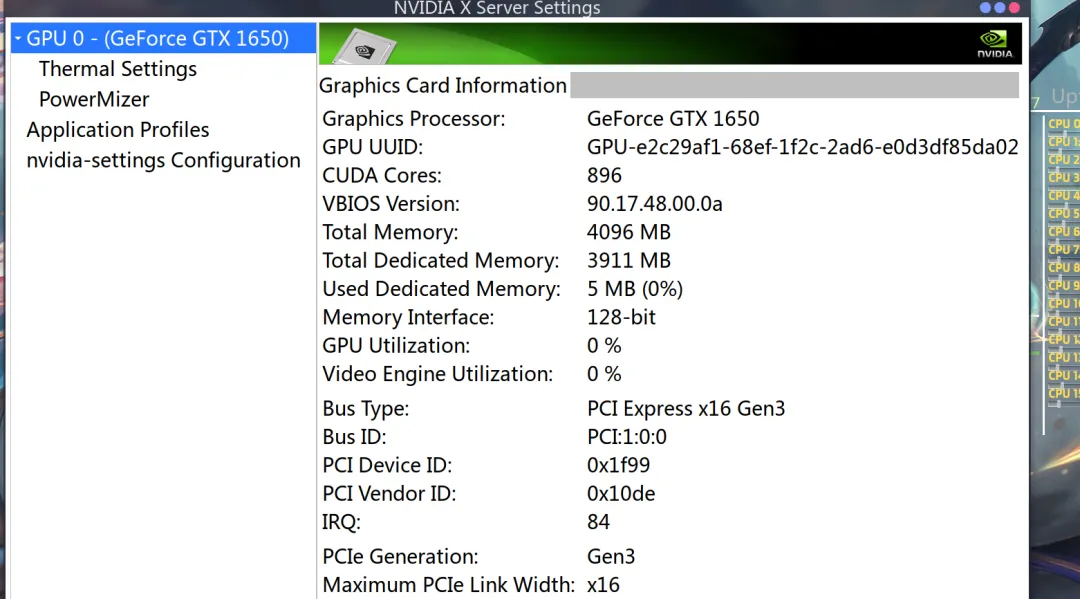Click the CUDA Cores value 896
1080x599 pixels.
coord(604,175)
